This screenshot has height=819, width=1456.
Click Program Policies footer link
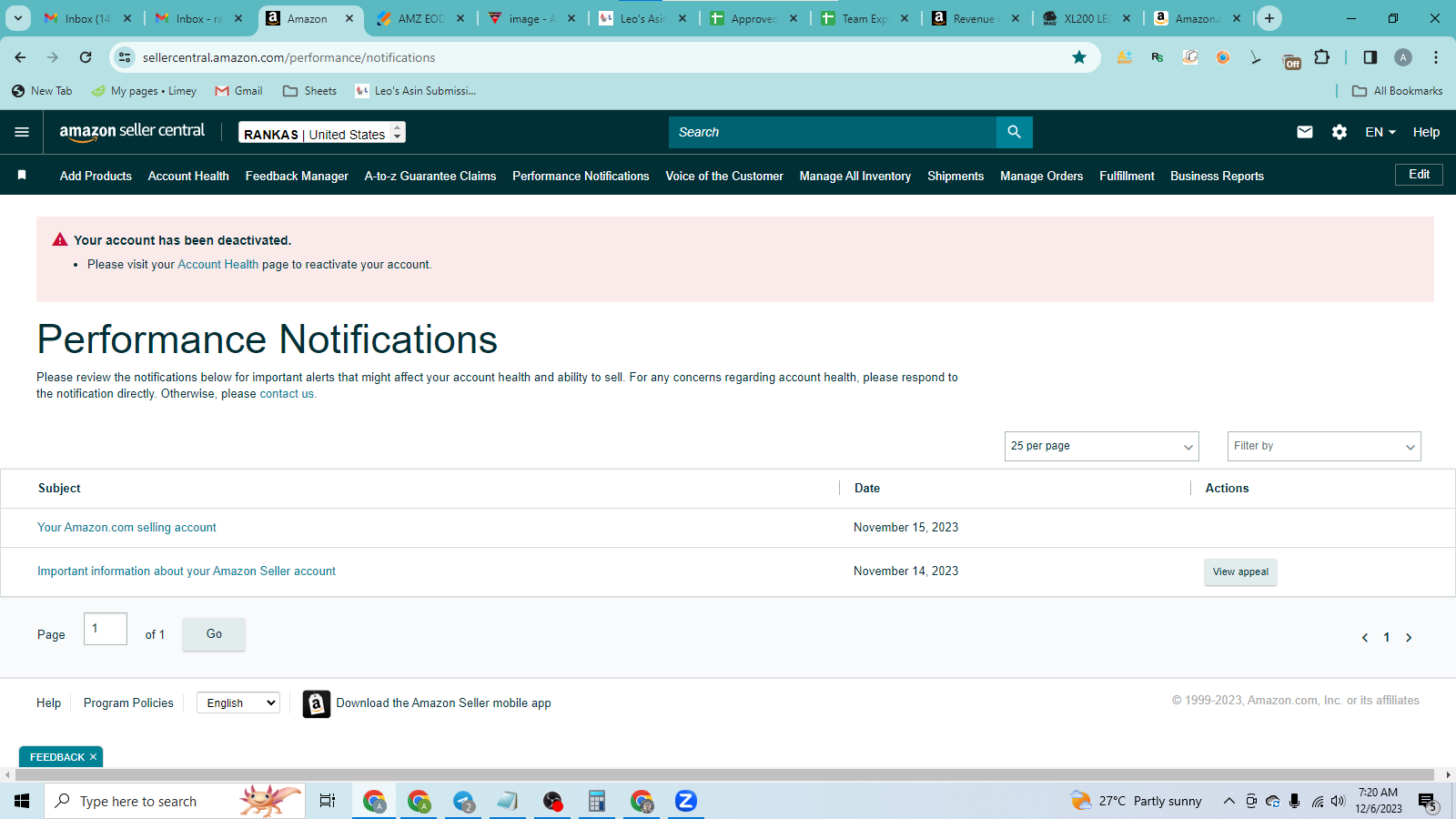coord(128,703)
